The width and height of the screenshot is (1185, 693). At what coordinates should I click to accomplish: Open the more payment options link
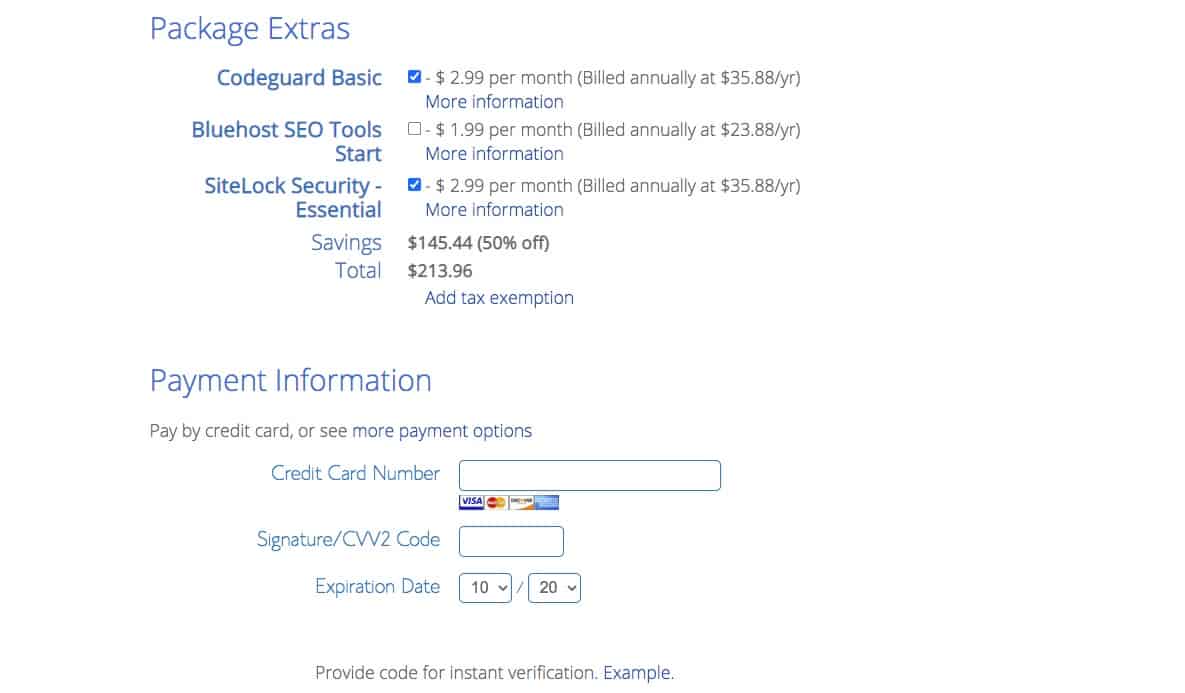click(442, 431)
